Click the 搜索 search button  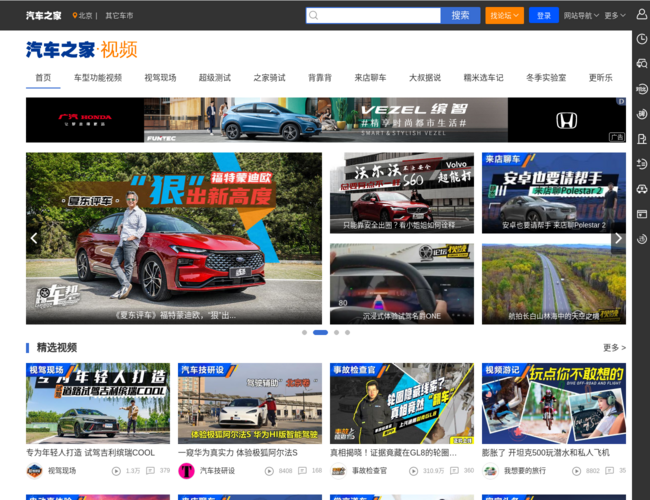pyautogui.click(x=460, y=15)
